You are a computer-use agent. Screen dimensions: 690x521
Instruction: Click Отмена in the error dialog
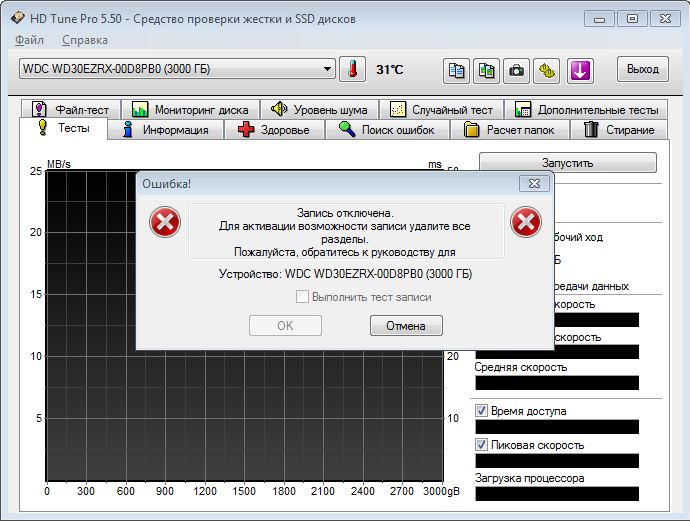point(406,326)
